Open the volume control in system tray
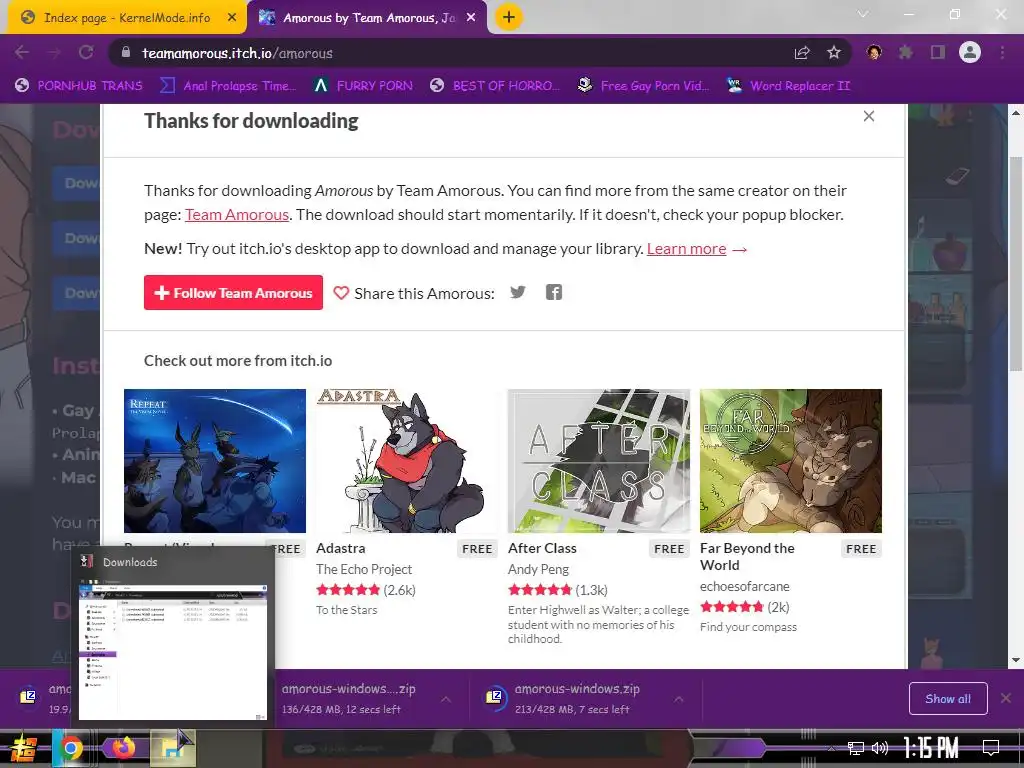This screenshot has width=1024, height=768. (880, 748)
